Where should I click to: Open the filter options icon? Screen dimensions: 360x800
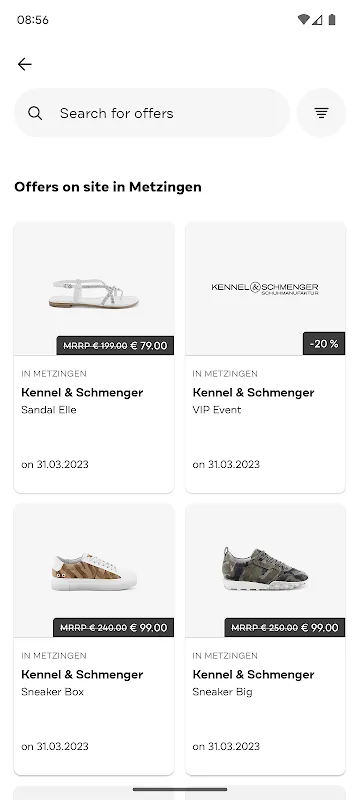click(321, 113)
